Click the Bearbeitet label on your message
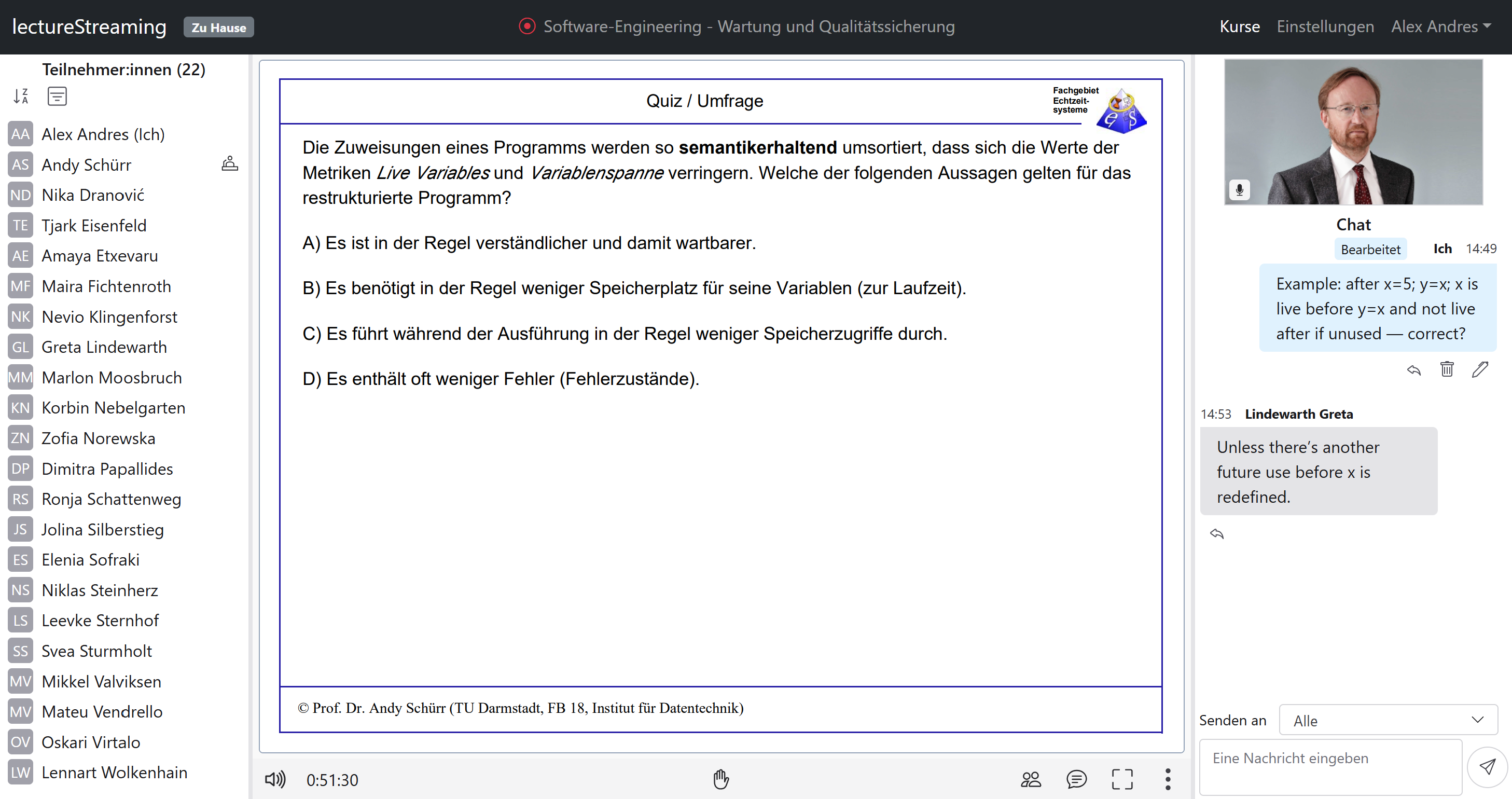Viewport: 1512px width, 799px height. (1370, 249)
